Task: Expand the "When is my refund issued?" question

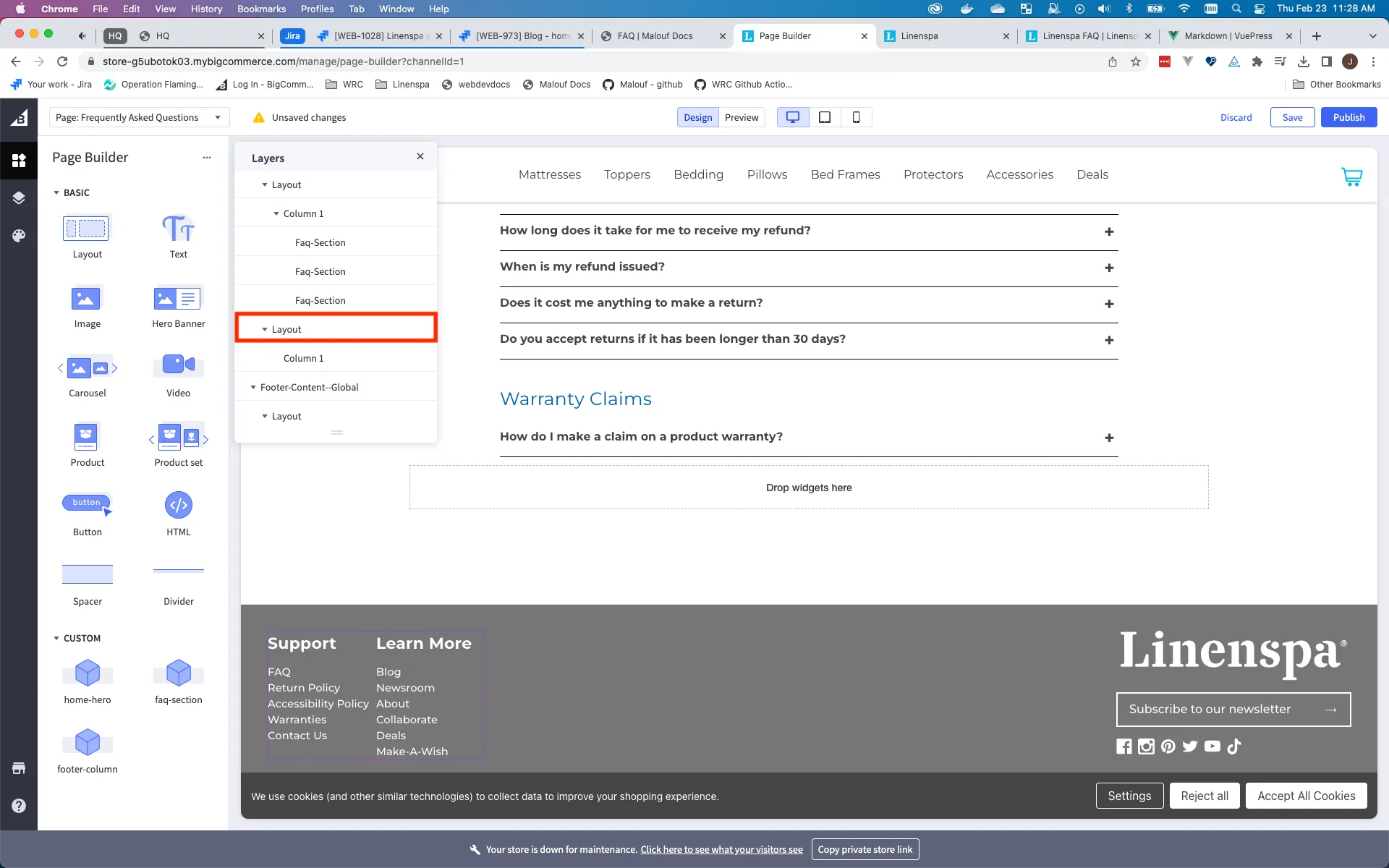Action: point(1108,268)
